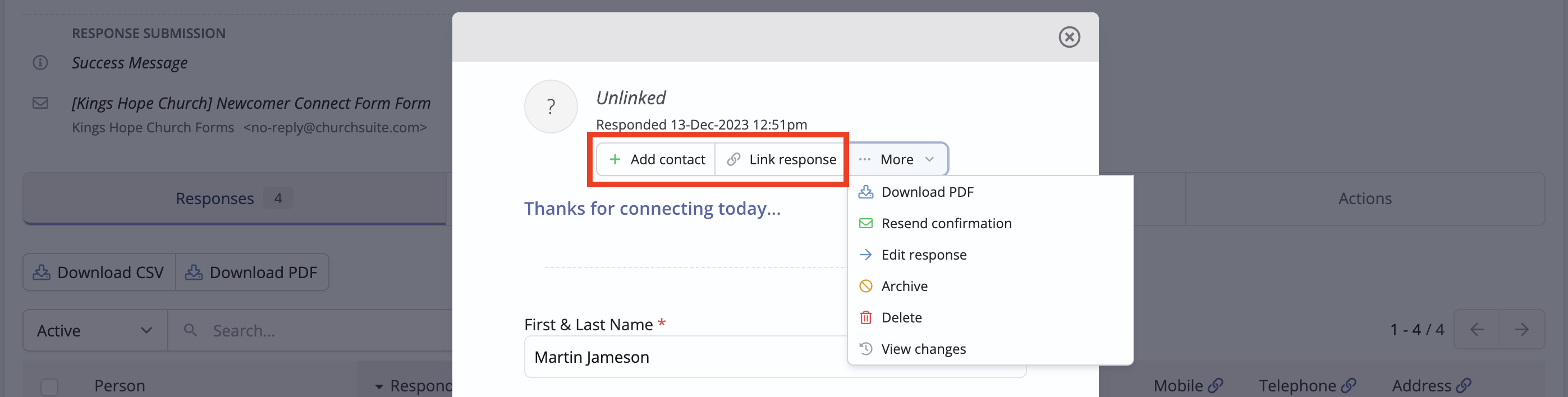
Task: Click the Link response button
Action: tap(781, 159)
